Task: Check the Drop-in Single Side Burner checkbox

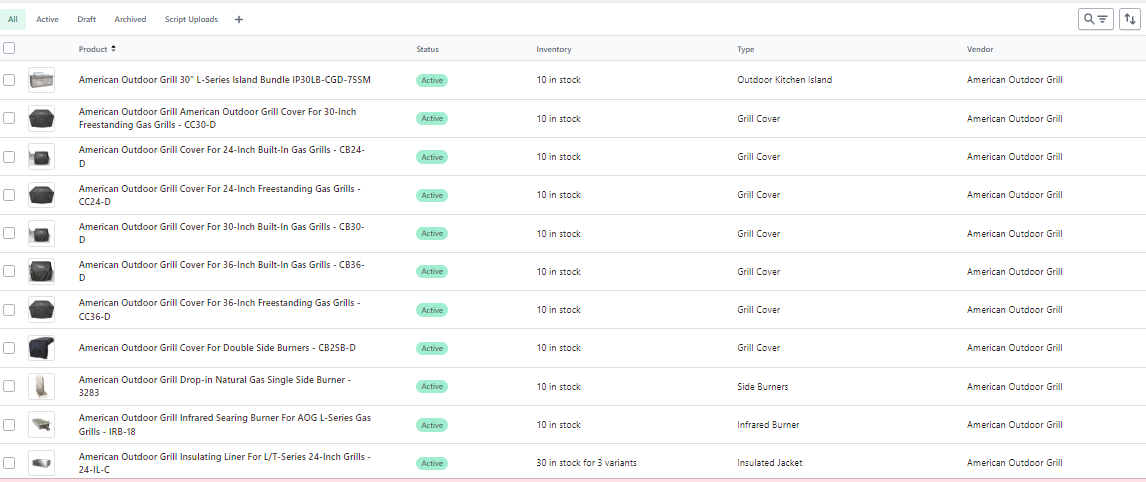Action: point(9,385)
